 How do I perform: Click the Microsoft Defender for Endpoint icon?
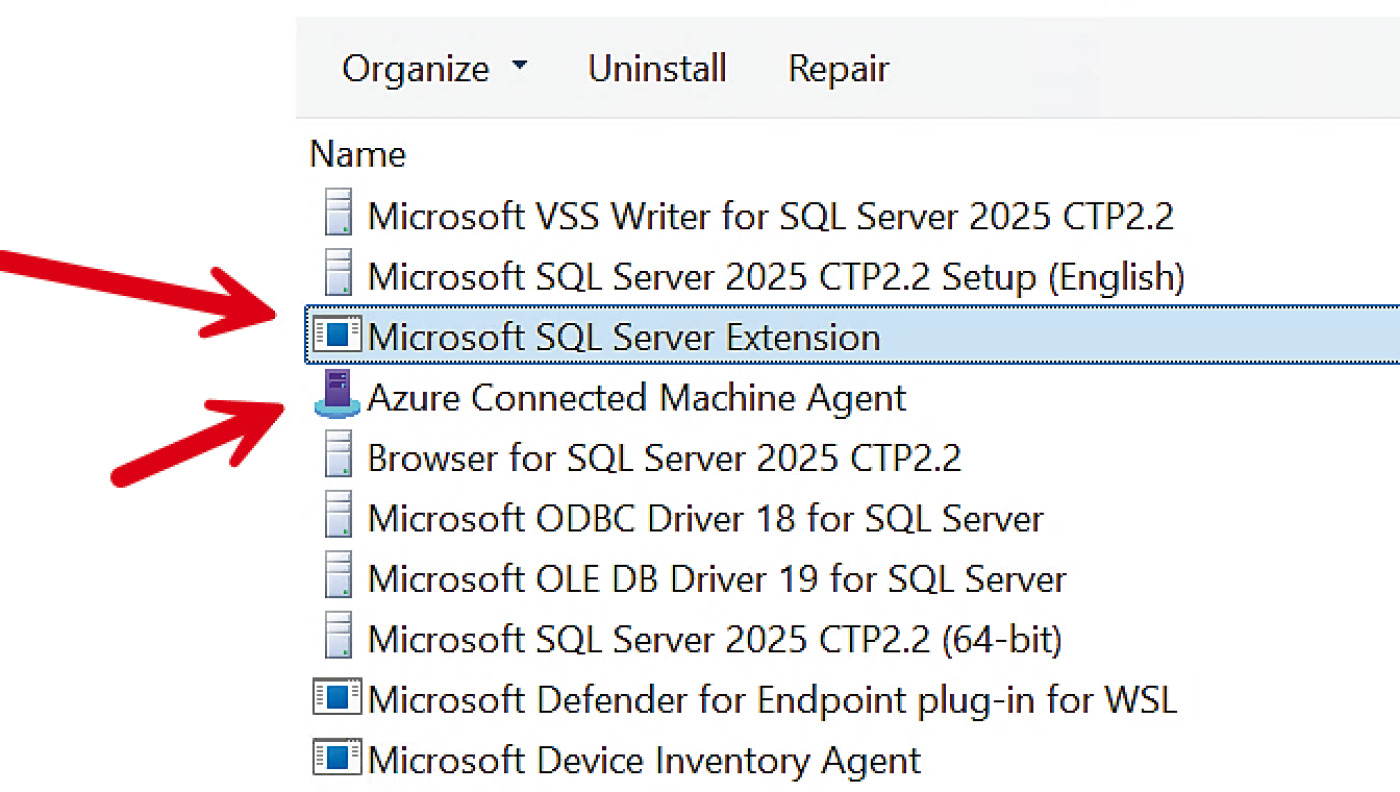point(337,698)
